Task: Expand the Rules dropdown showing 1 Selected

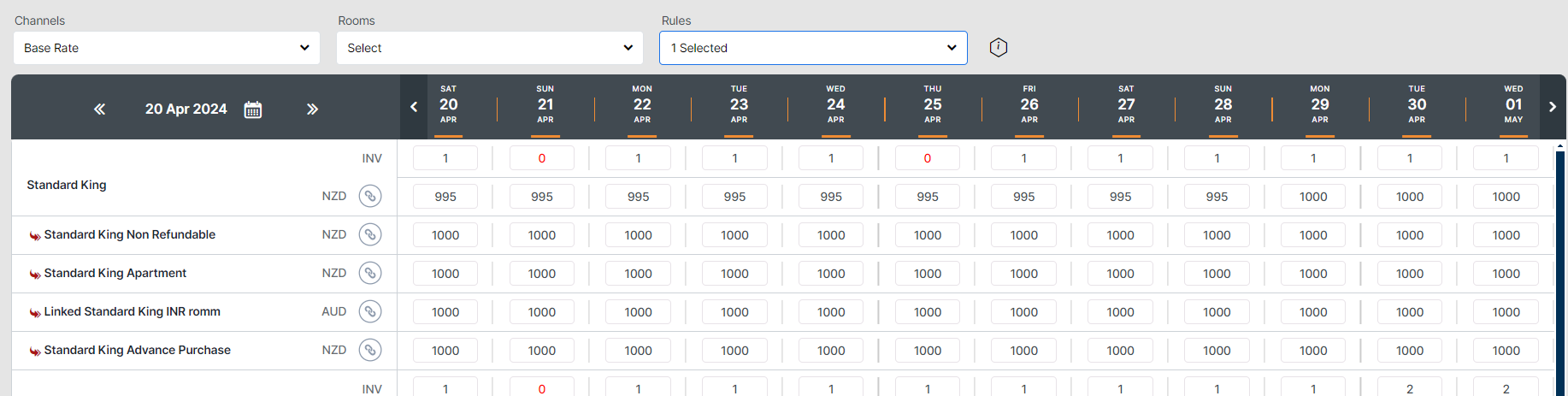Action: click(x=813, y=48)
